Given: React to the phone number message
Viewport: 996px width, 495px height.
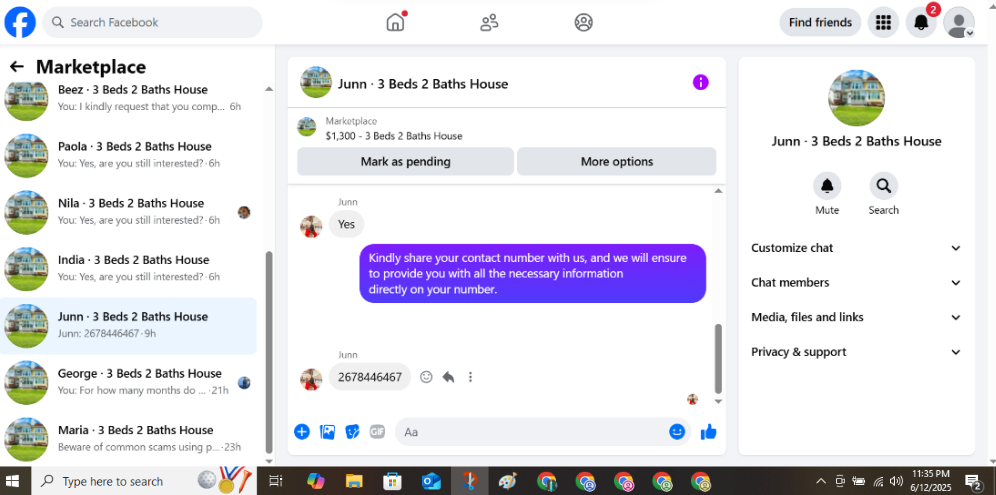Looking at the screenshot, I should coord(426,377).
